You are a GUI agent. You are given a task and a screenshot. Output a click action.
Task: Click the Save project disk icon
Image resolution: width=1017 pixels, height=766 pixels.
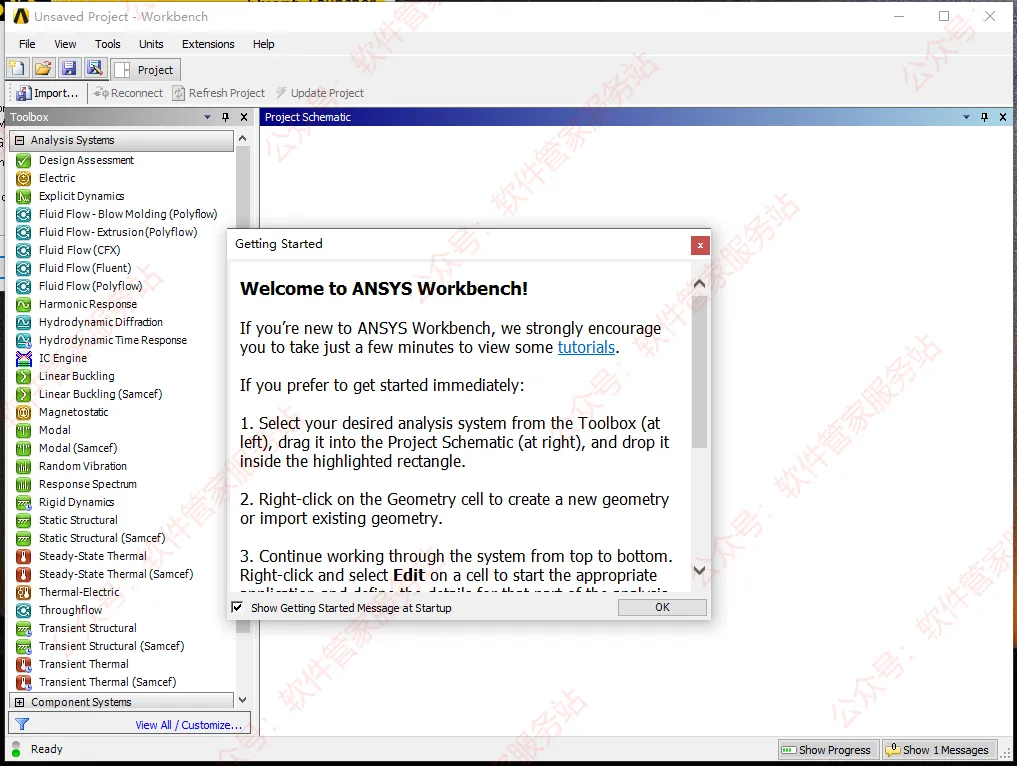pos(69,68)
